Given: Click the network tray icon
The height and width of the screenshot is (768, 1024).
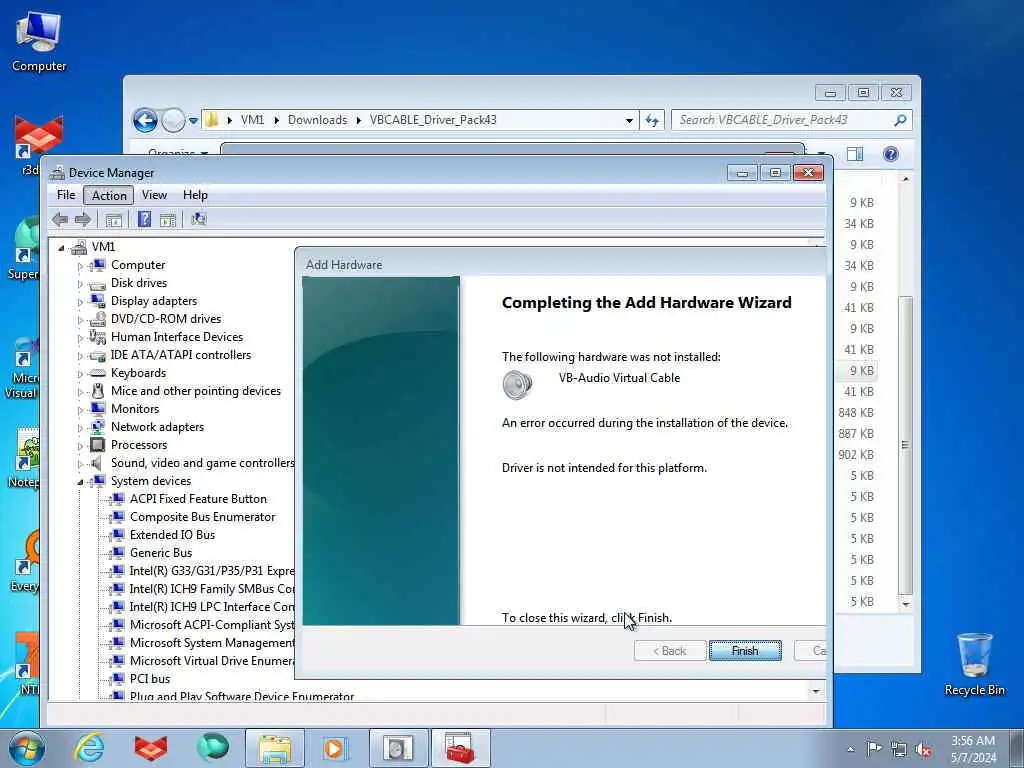Looking at the screenshot, I should point(899,750).
